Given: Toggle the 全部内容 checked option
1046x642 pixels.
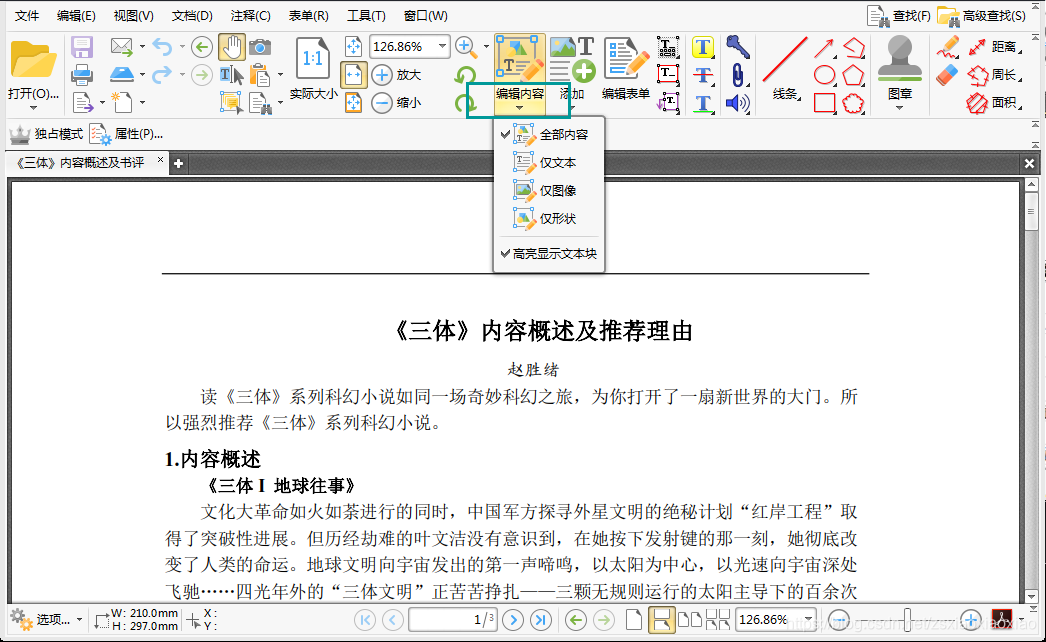Looking at the screenshot, I should coord(548,135).
